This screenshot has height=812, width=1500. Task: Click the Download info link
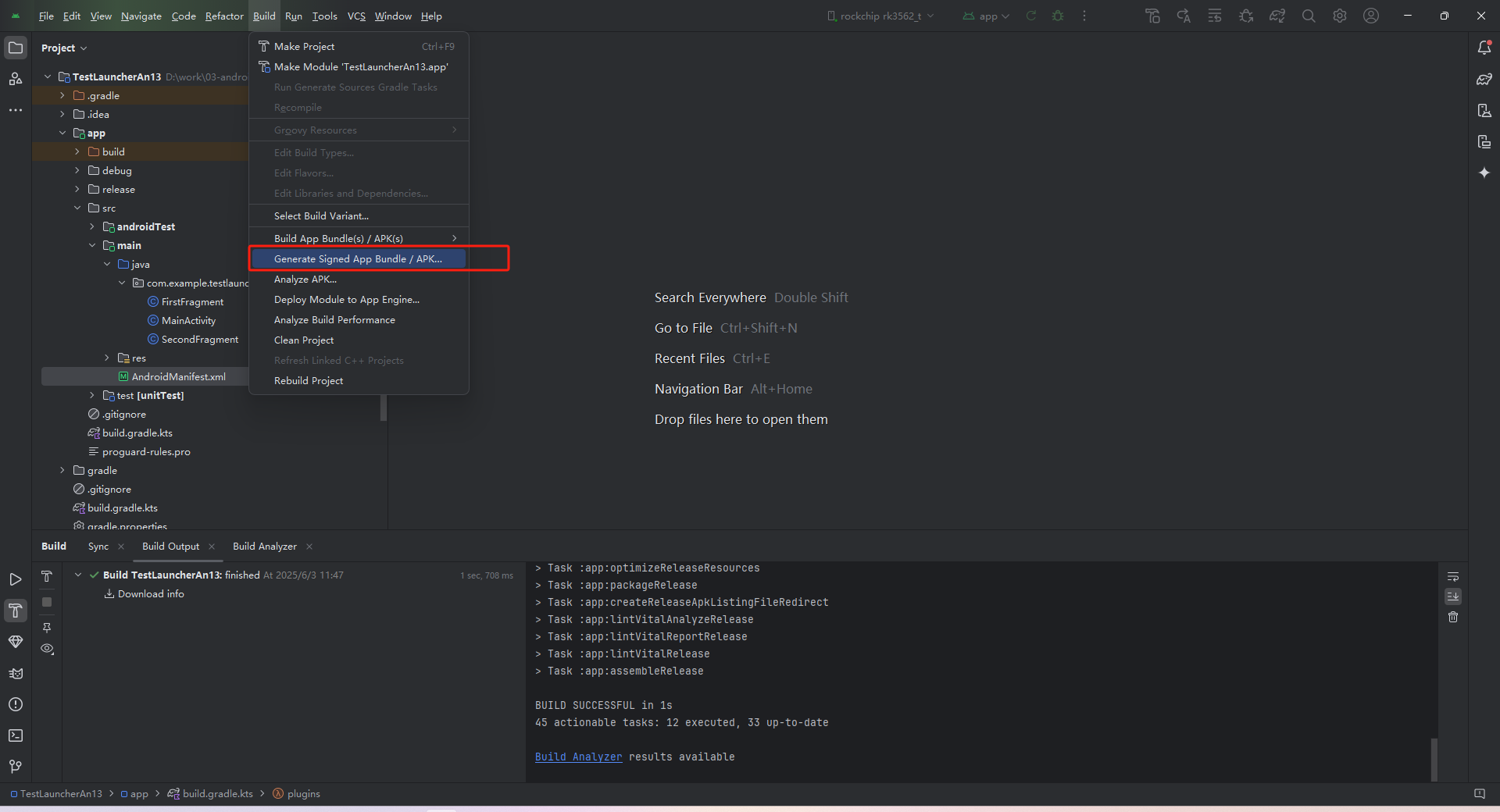151,594
